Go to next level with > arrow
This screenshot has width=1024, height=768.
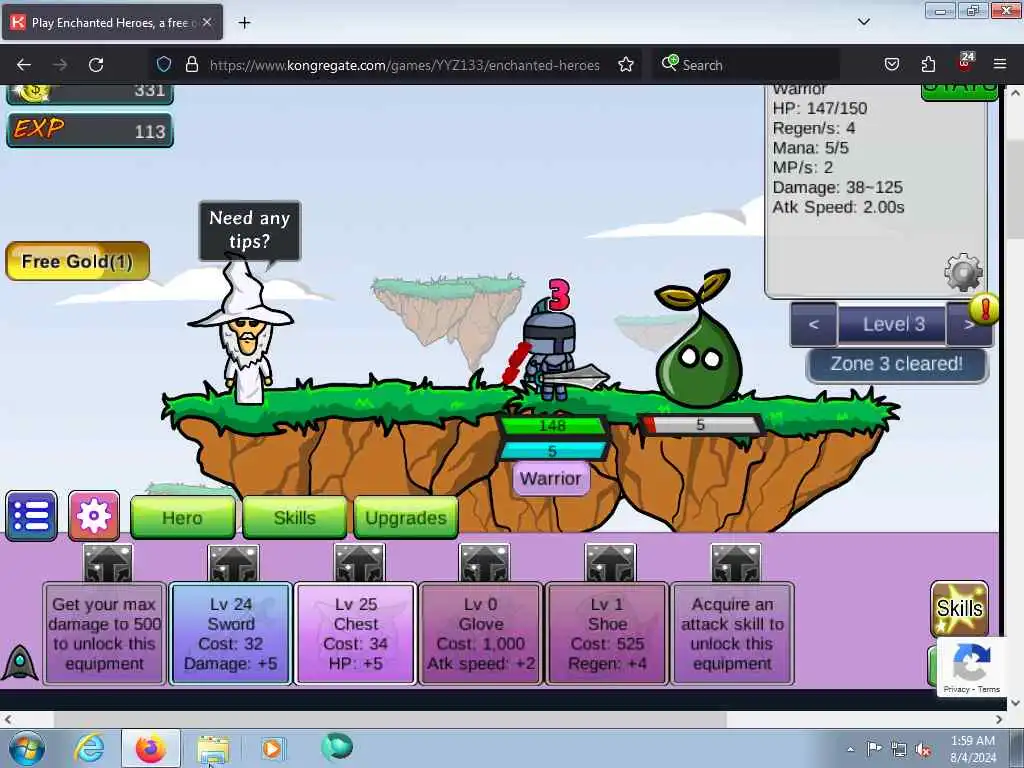pyautogui.click(x=969, y=324)
